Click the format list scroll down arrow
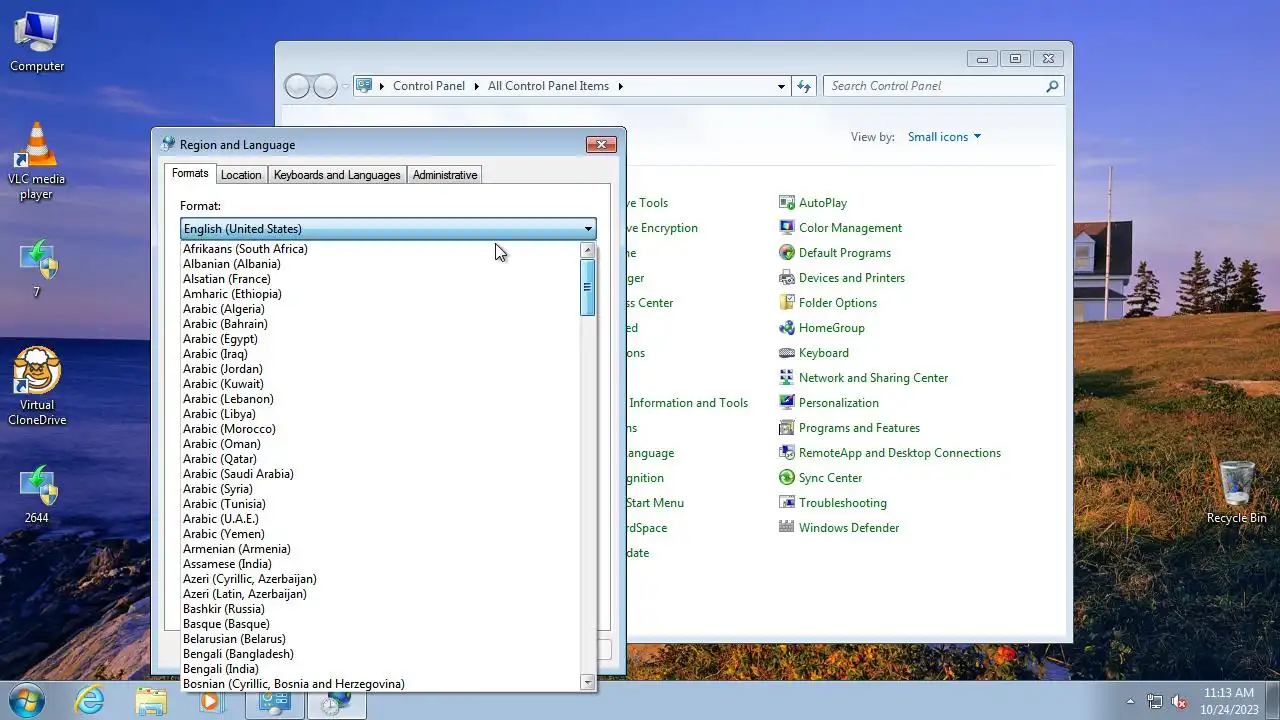 [x=588, y=682]
